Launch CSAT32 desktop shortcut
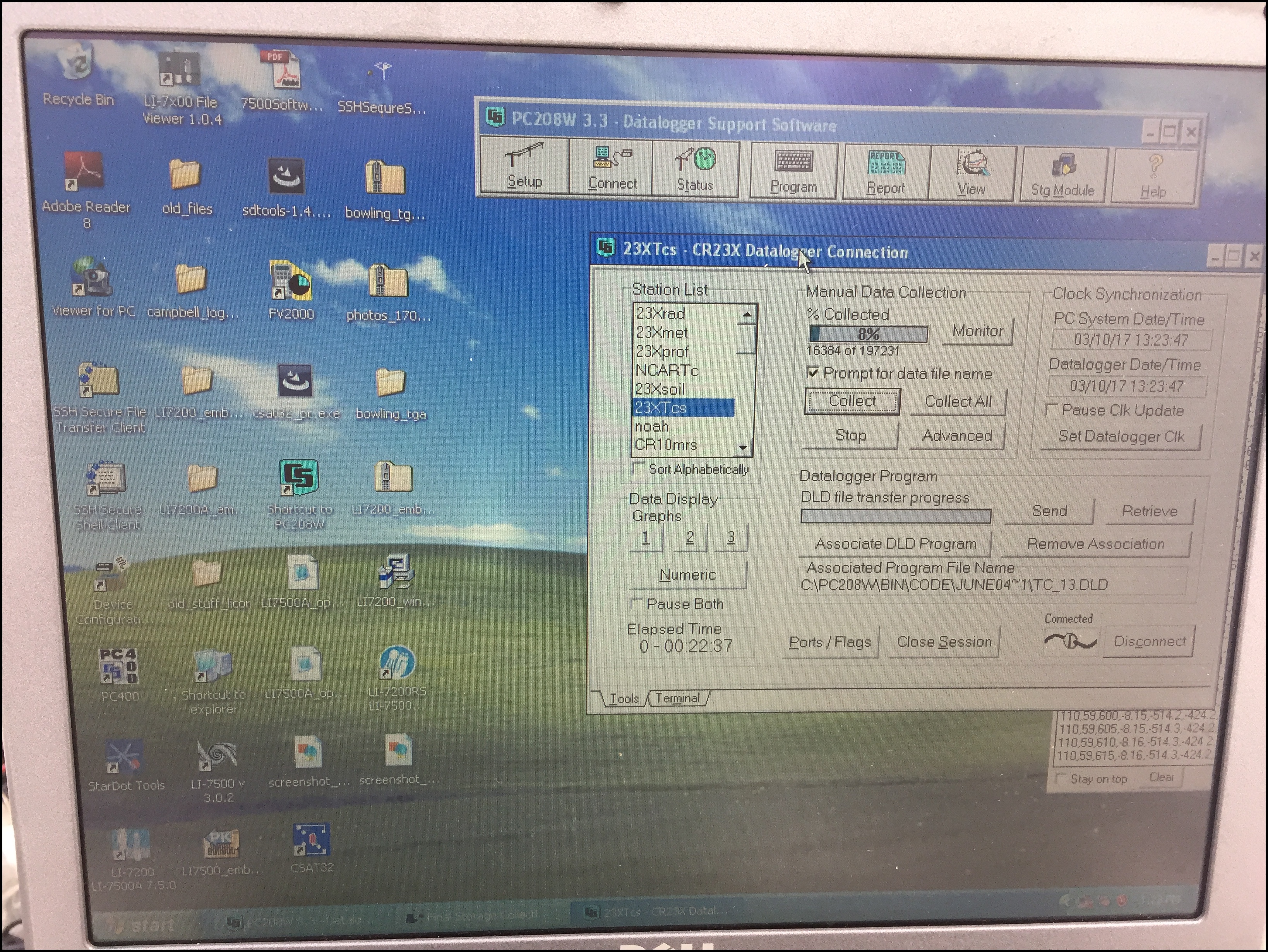 (x=311, y=848)
